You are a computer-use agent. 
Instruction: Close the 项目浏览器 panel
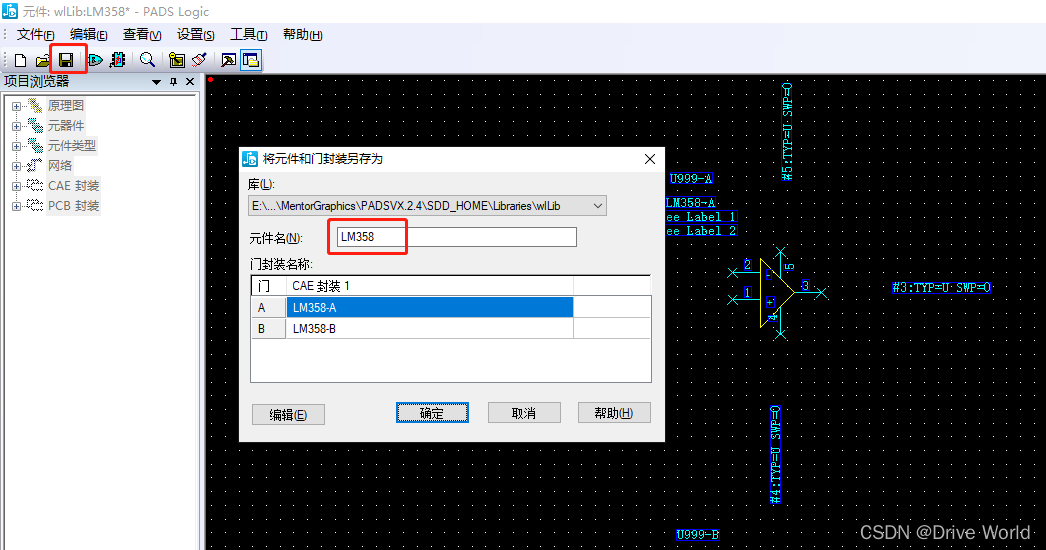(190, 81)
